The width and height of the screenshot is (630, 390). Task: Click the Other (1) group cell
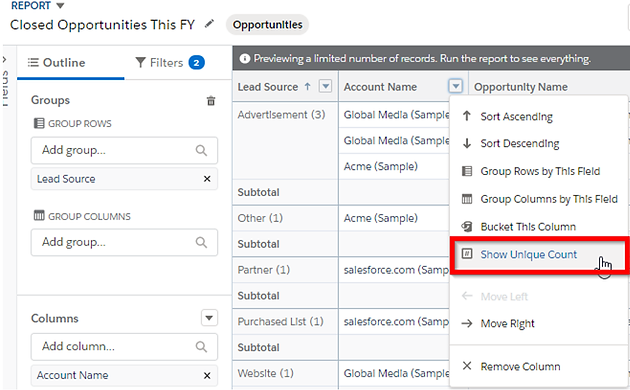point(285,218)
